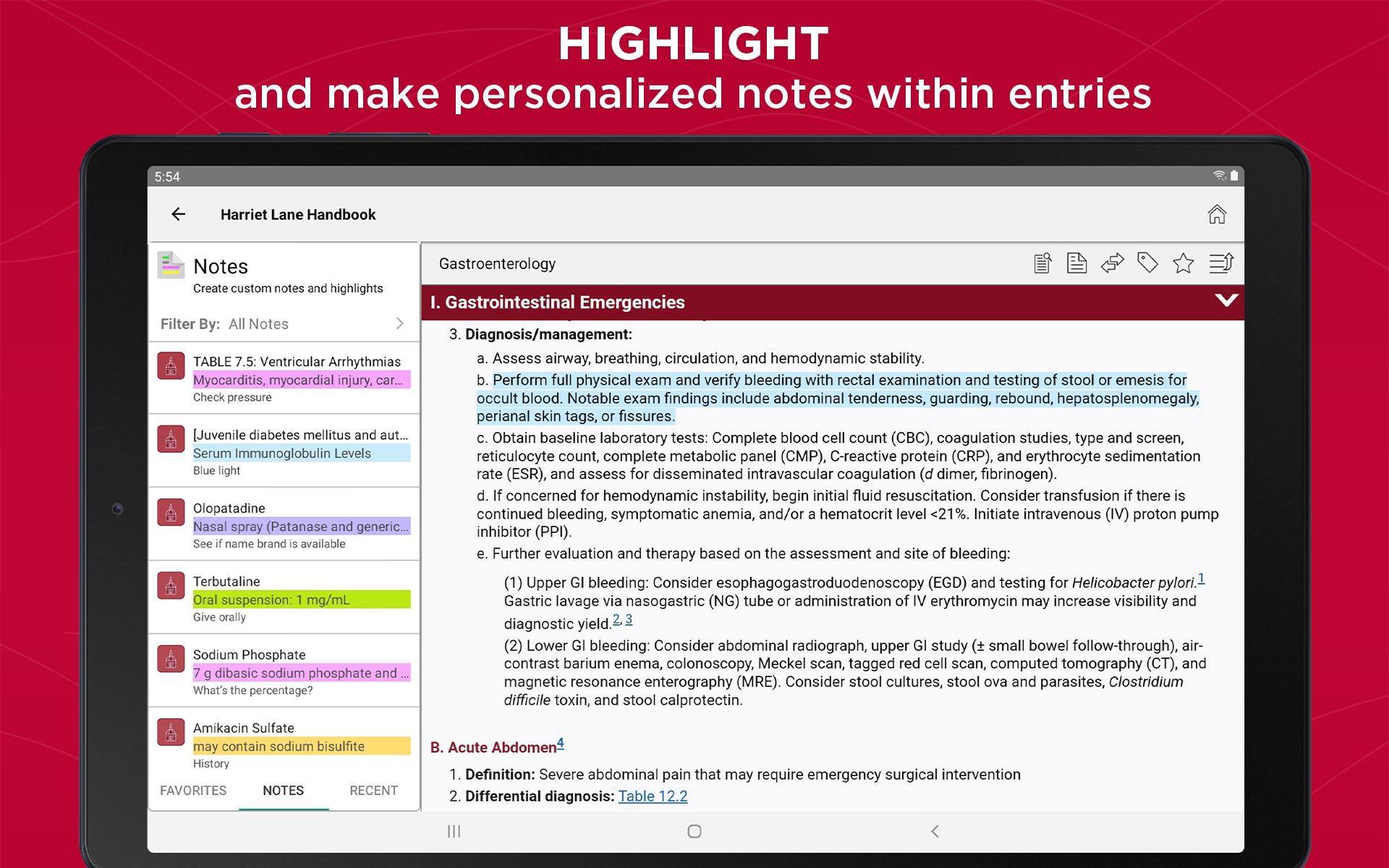Click the tag icon in toolbar
Viewport: 1389px width, 868px height.
pos(1147,263)
